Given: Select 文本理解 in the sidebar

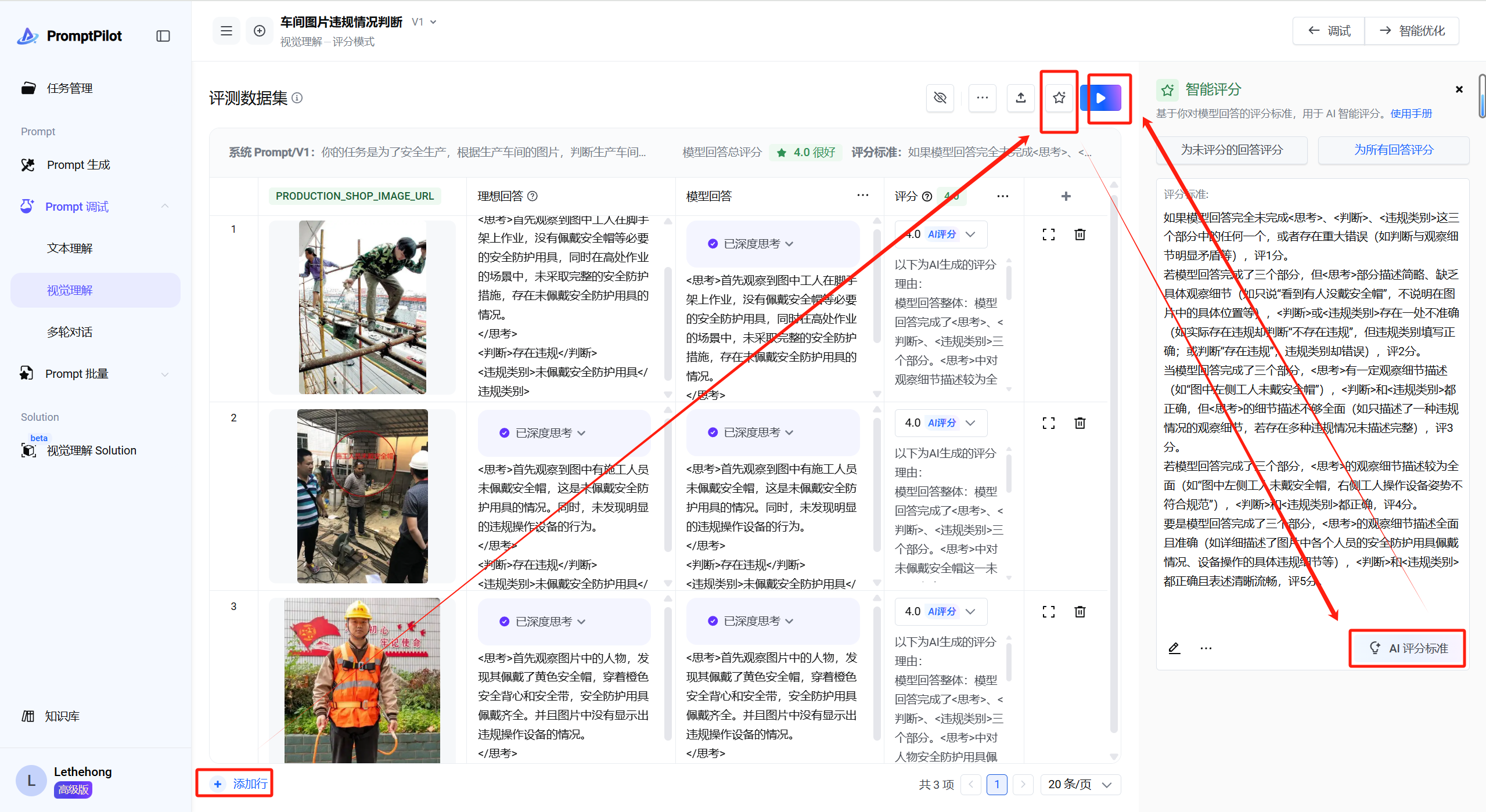Looking at the screenshot, I should (x=70, y=248).
